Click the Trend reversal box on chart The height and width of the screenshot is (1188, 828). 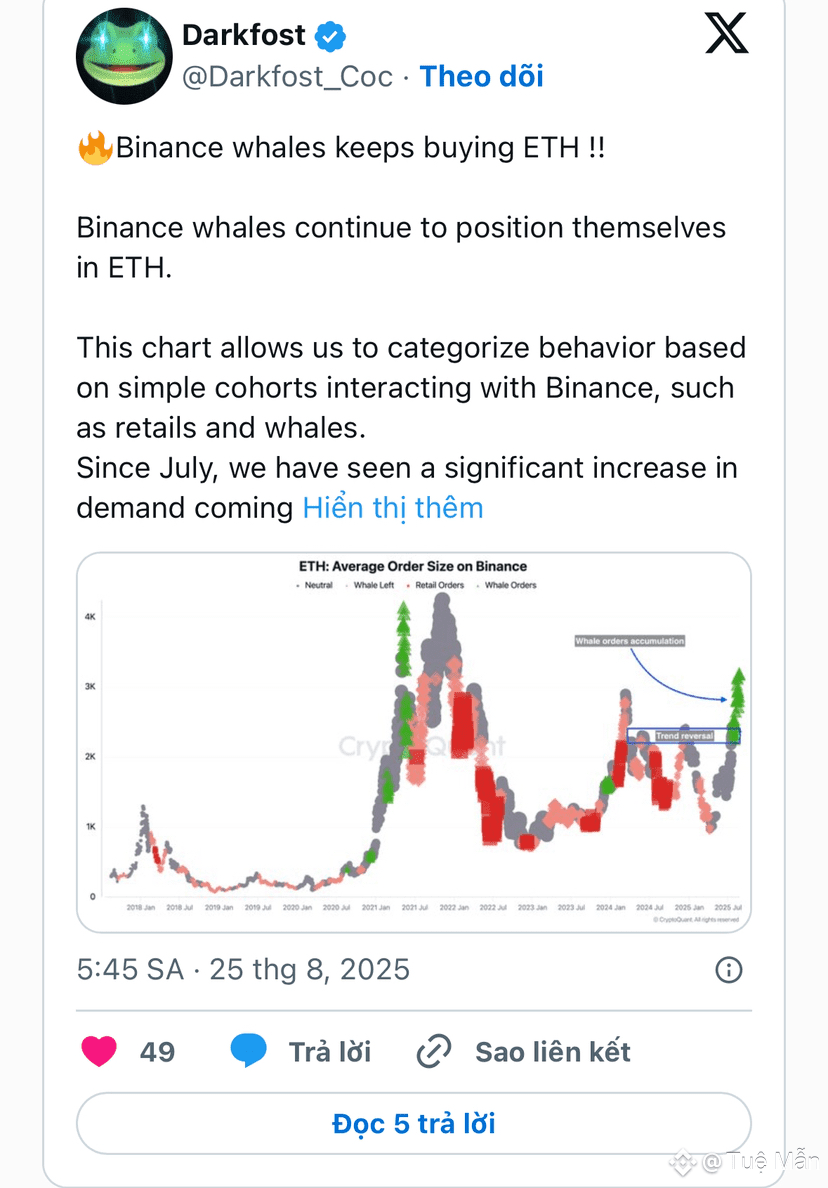point(683,736)
